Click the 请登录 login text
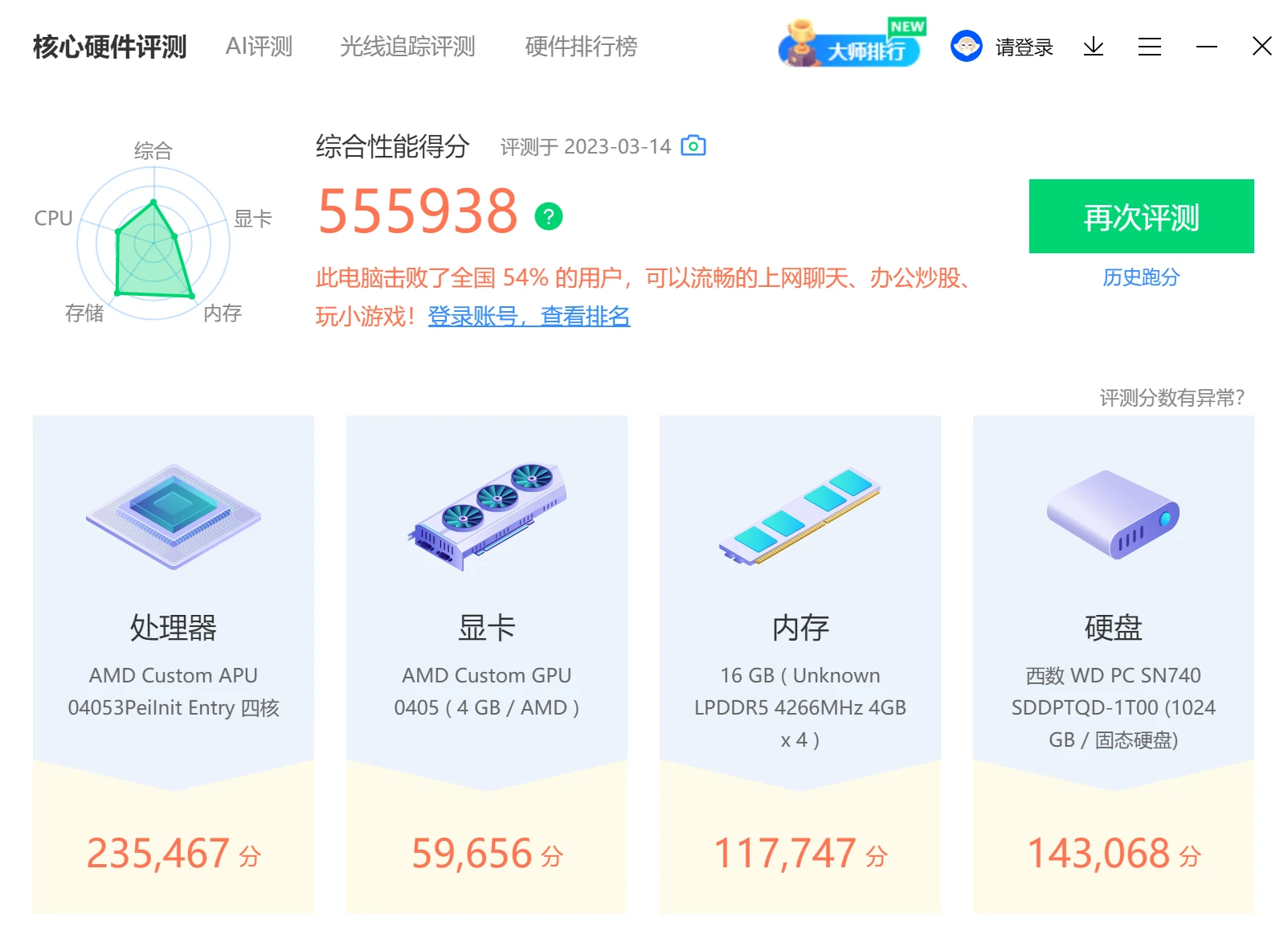 [1024, 47]
